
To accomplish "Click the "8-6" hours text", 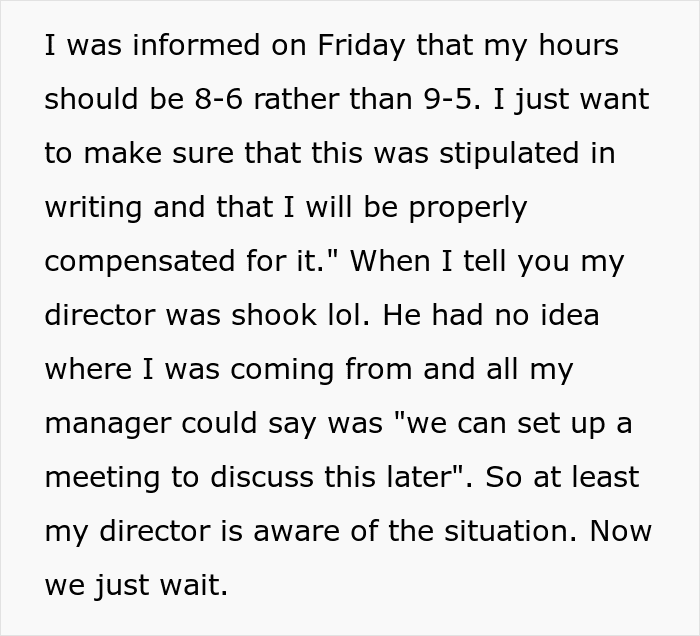I will click(x=218, y=99).
